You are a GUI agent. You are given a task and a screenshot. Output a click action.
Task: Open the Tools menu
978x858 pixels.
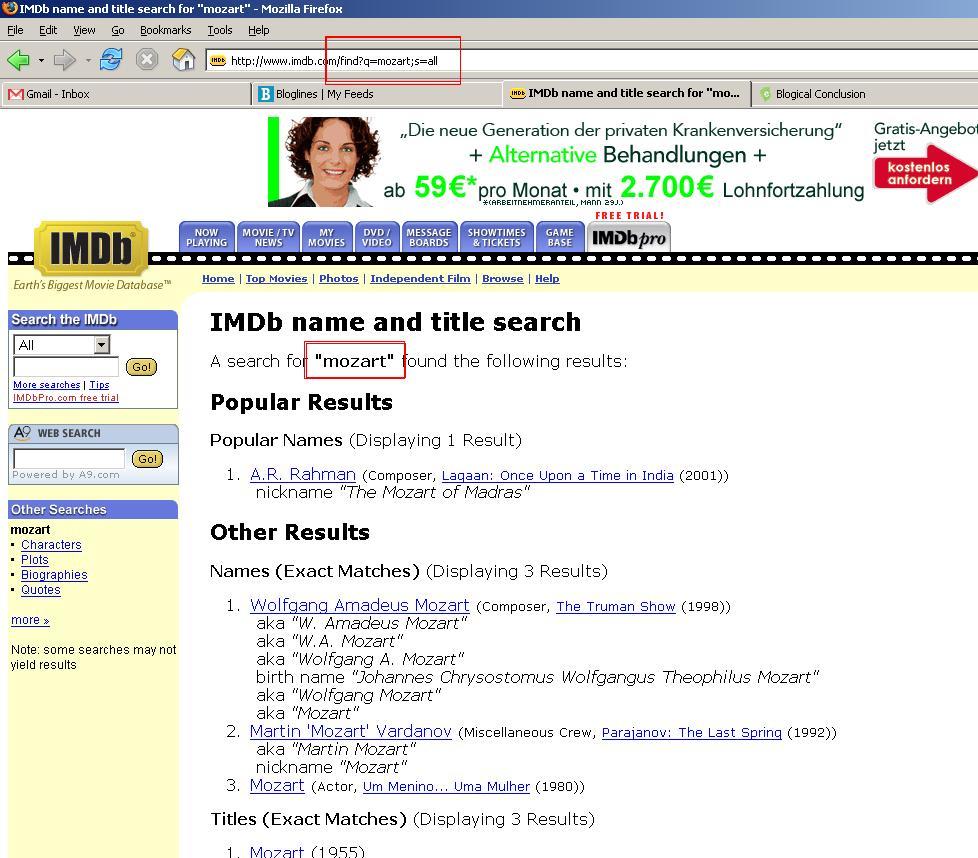220,30
